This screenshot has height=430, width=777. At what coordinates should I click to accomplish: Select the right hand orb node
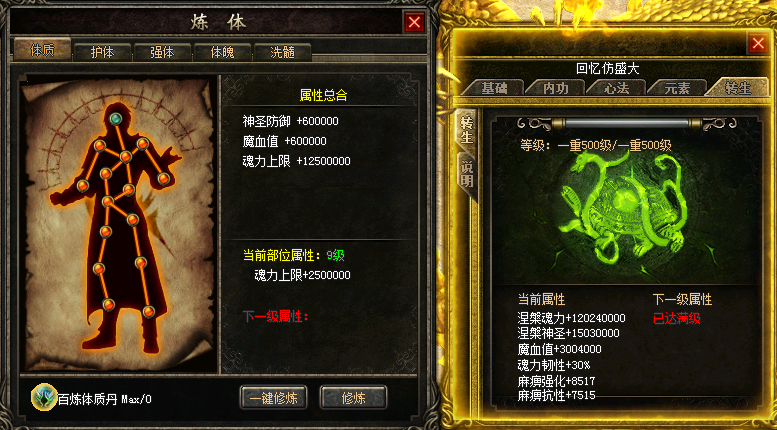pyautogui.click(x=164, y=178)
